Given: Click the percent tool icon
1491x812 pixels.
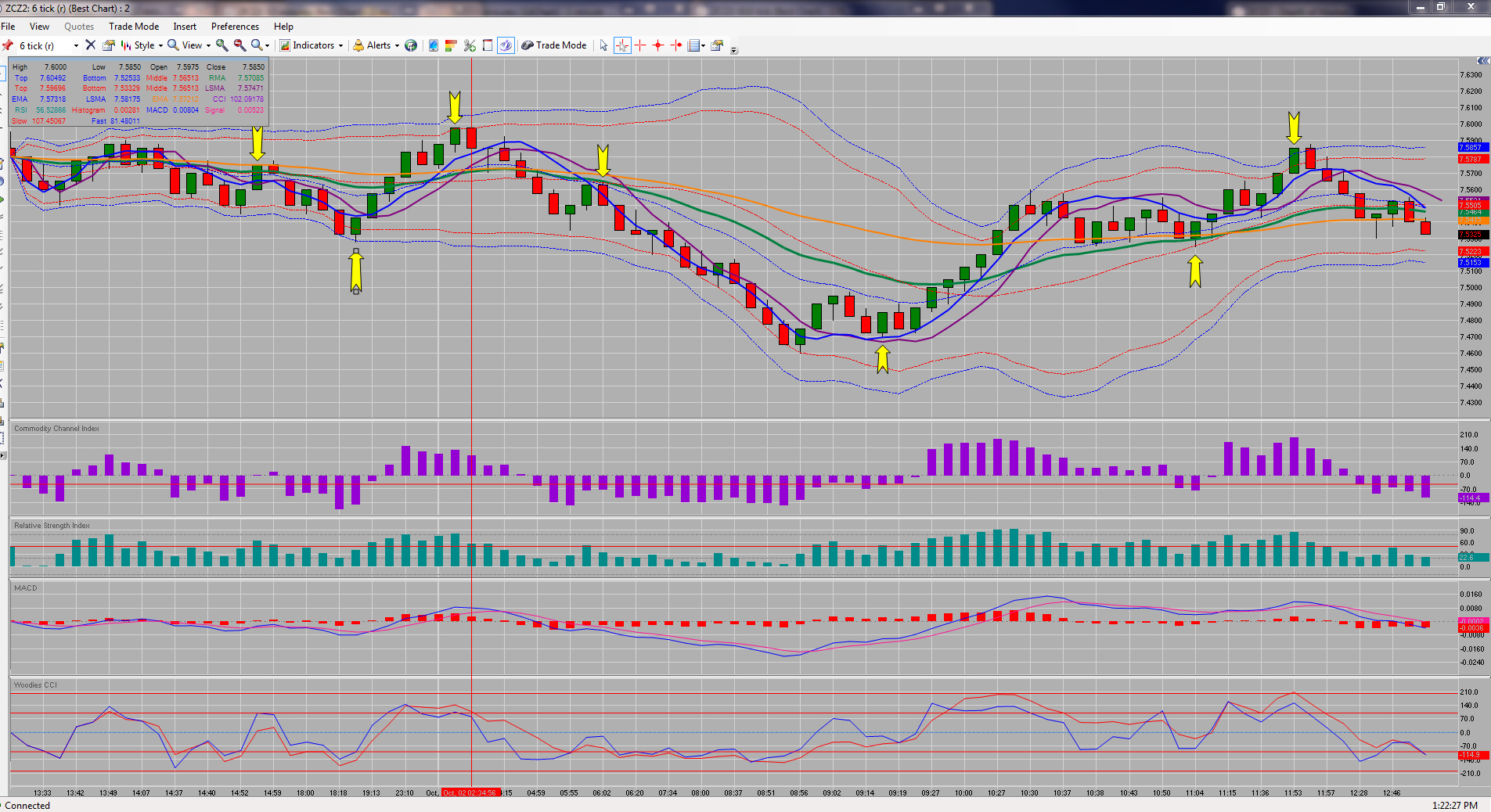Looking at the screenshot, I should click(470, 45).
